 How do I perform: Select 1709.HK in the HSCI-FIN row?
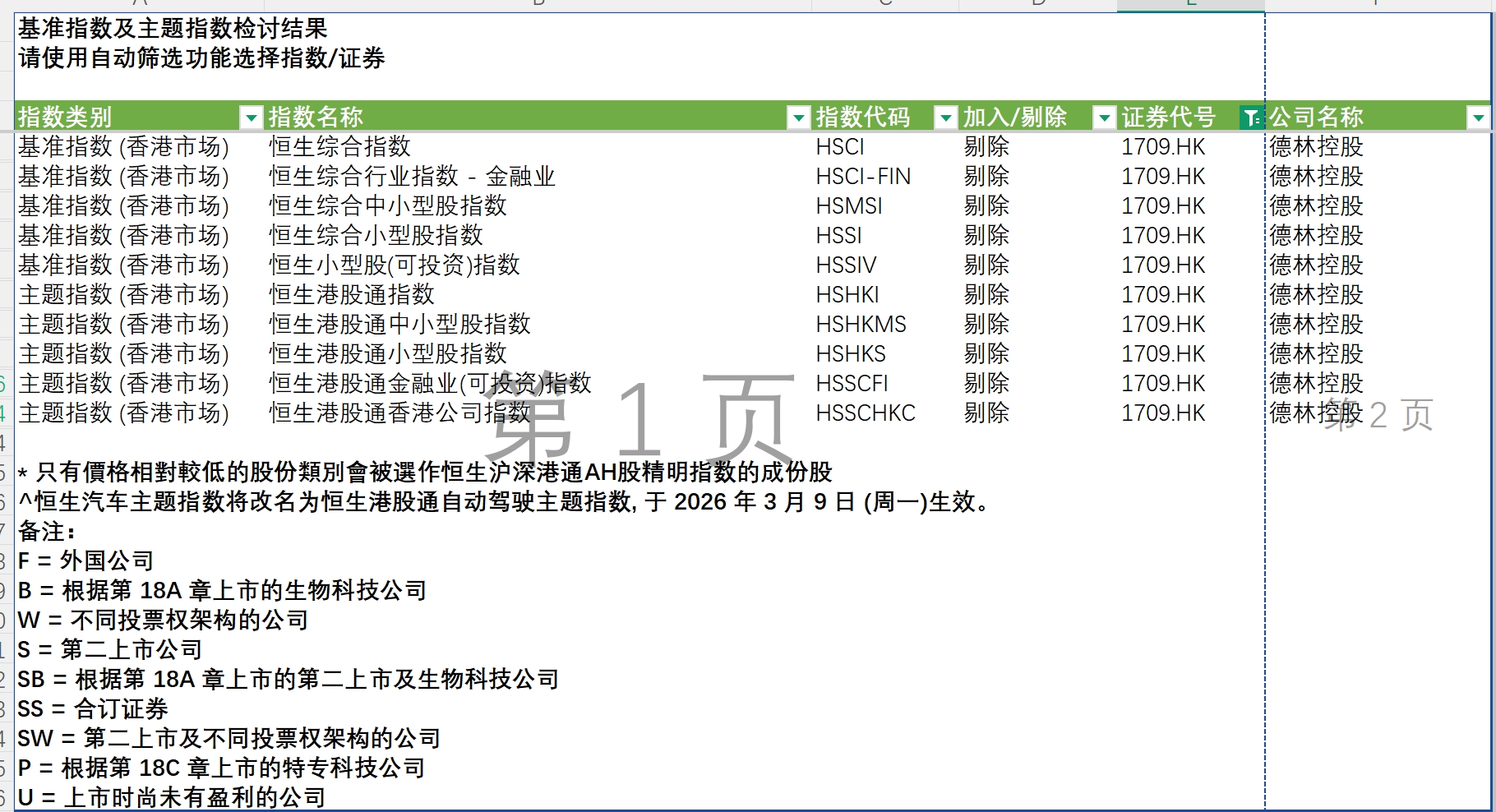(1163, 177)
